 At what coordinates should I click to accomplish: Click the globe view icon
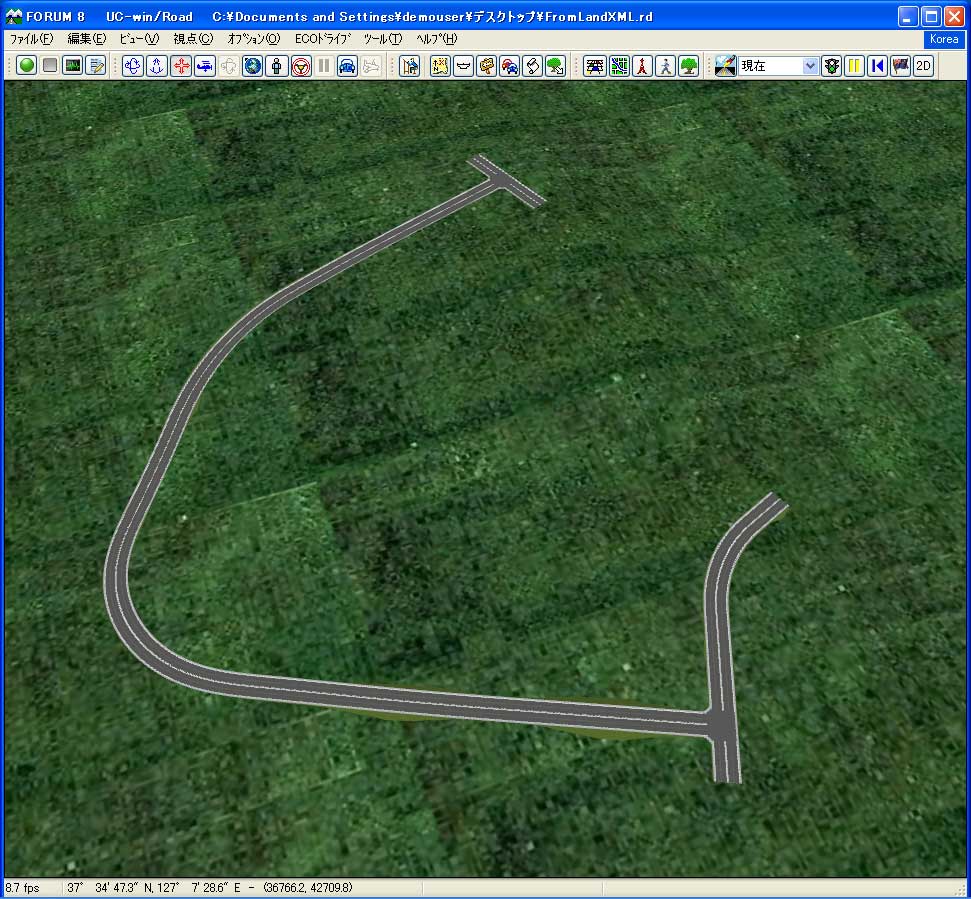coord(253,66)
